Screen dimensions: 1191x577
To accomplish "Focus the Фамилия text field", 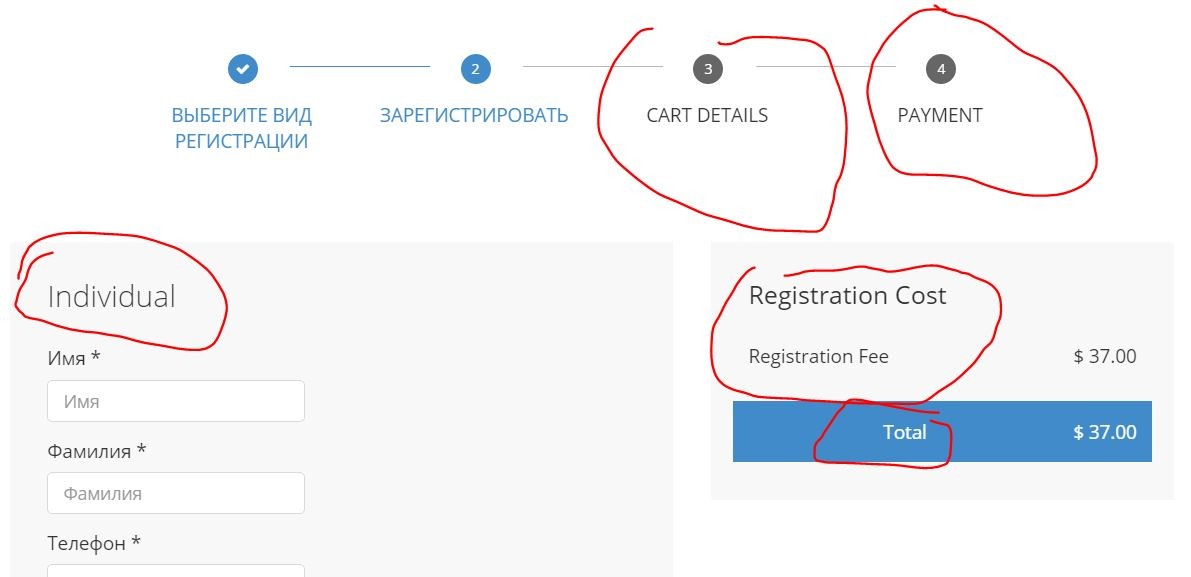I will pos(175,493).
